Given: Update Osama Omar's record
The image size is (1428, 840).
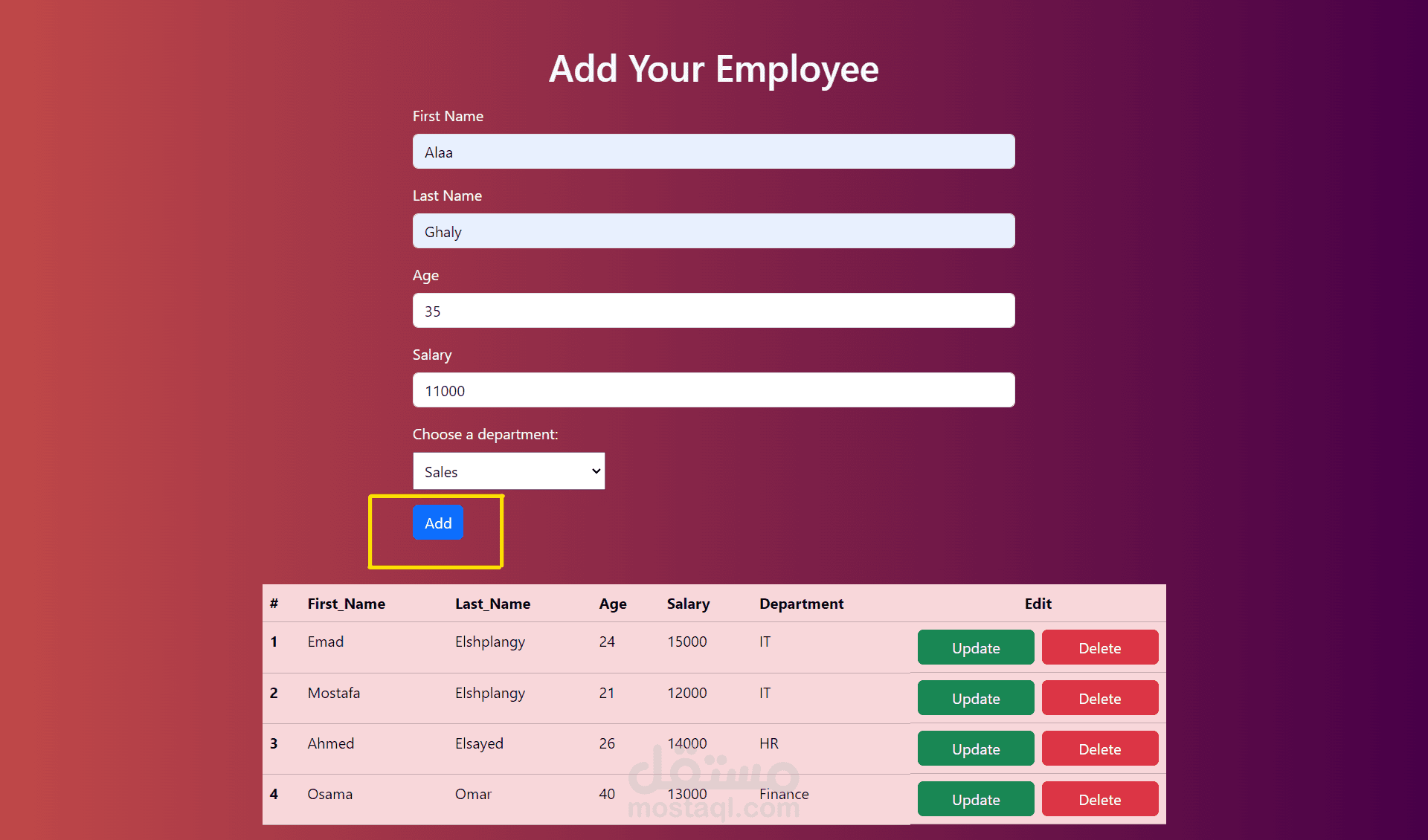Looking at the screenshot, I should (975, 799).
